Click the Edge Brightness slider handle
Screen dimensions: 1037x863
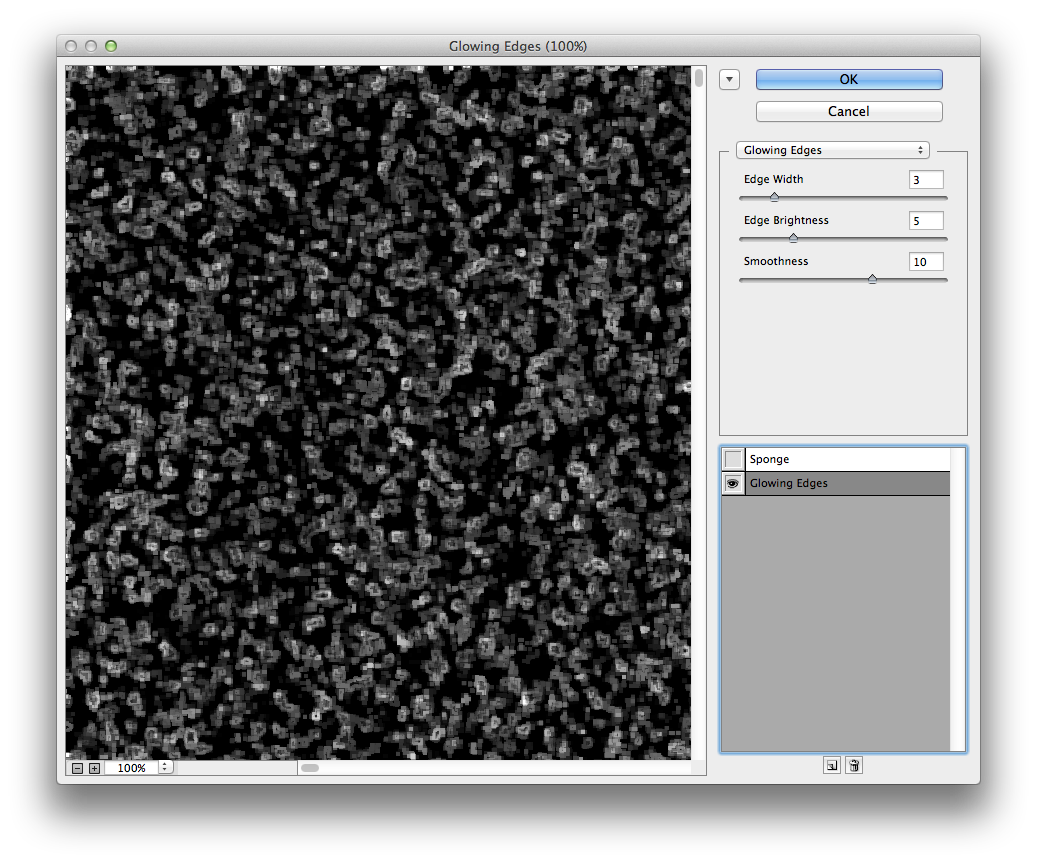pos(793,238)
